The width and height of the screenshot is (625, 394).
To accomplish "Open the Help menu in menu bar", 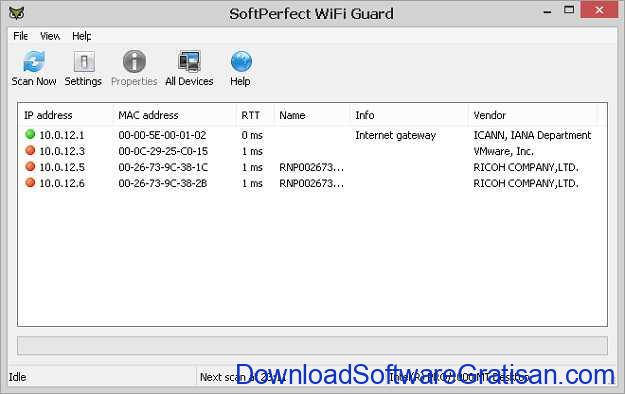I will click(x=82, y=36).
